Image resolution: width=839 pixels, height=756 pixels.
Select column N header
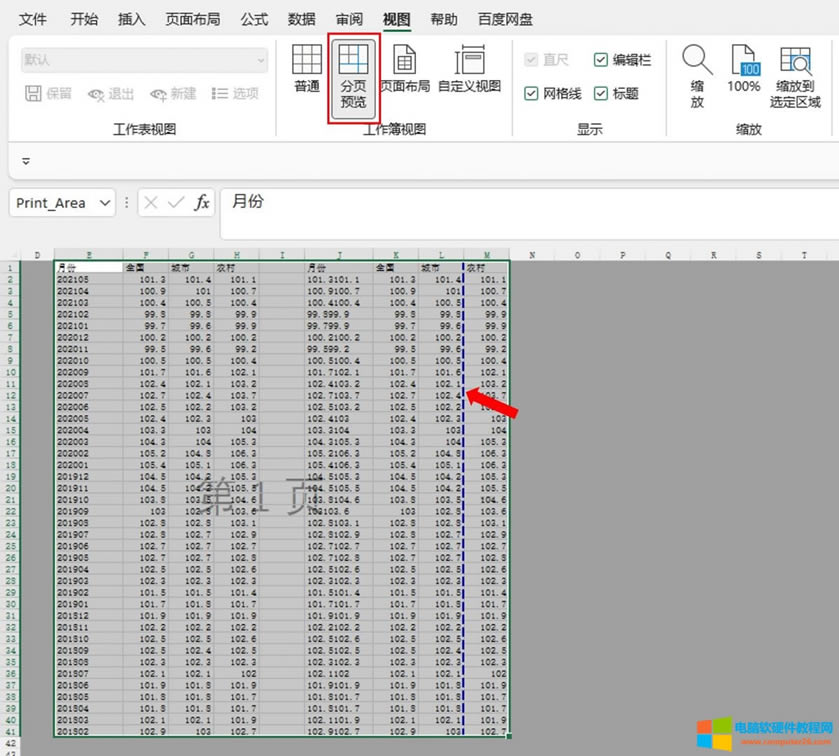pyautogui.click(x=532, y=255)
